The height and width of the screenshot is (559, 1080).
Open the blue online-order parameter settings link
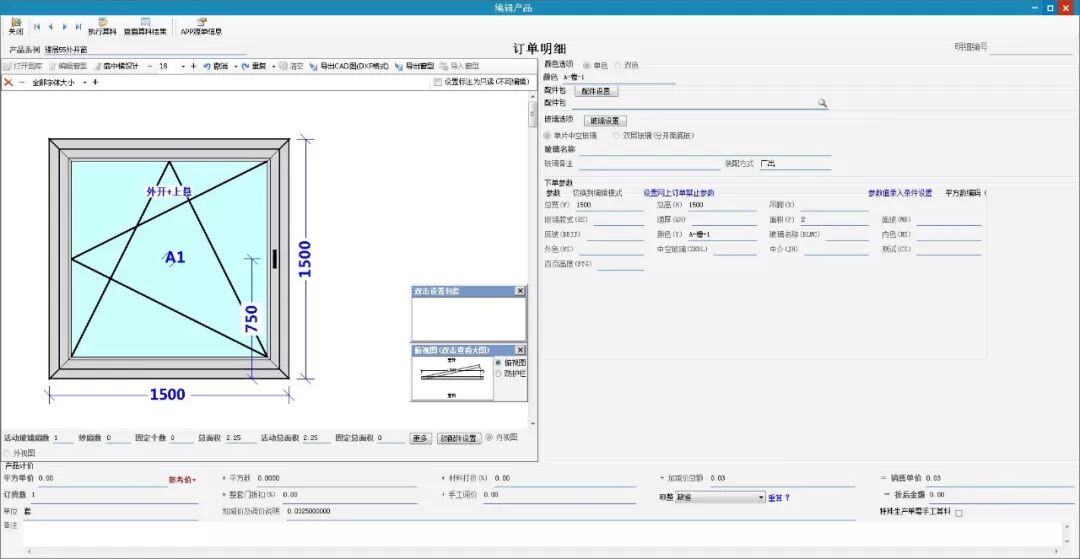[678, 193]
